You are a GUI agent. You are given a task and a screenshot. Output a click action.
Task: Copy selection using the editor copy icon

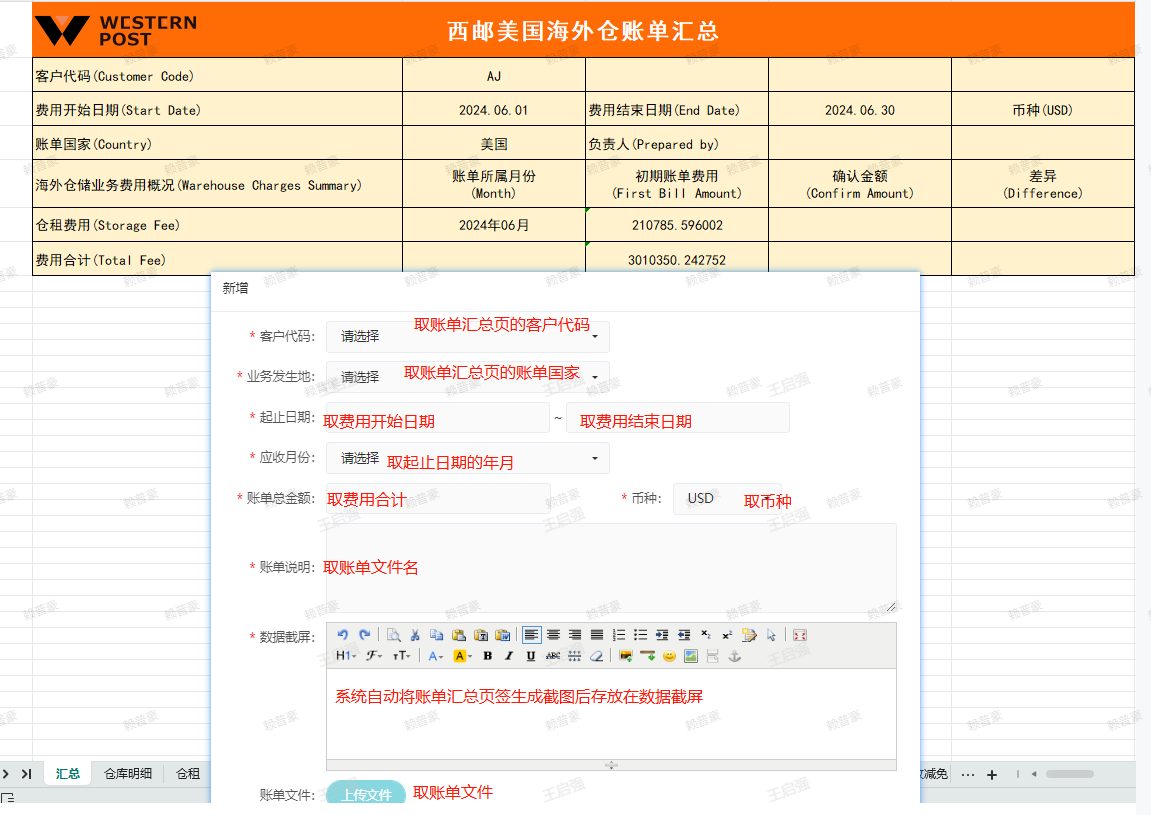coord(437,635)
